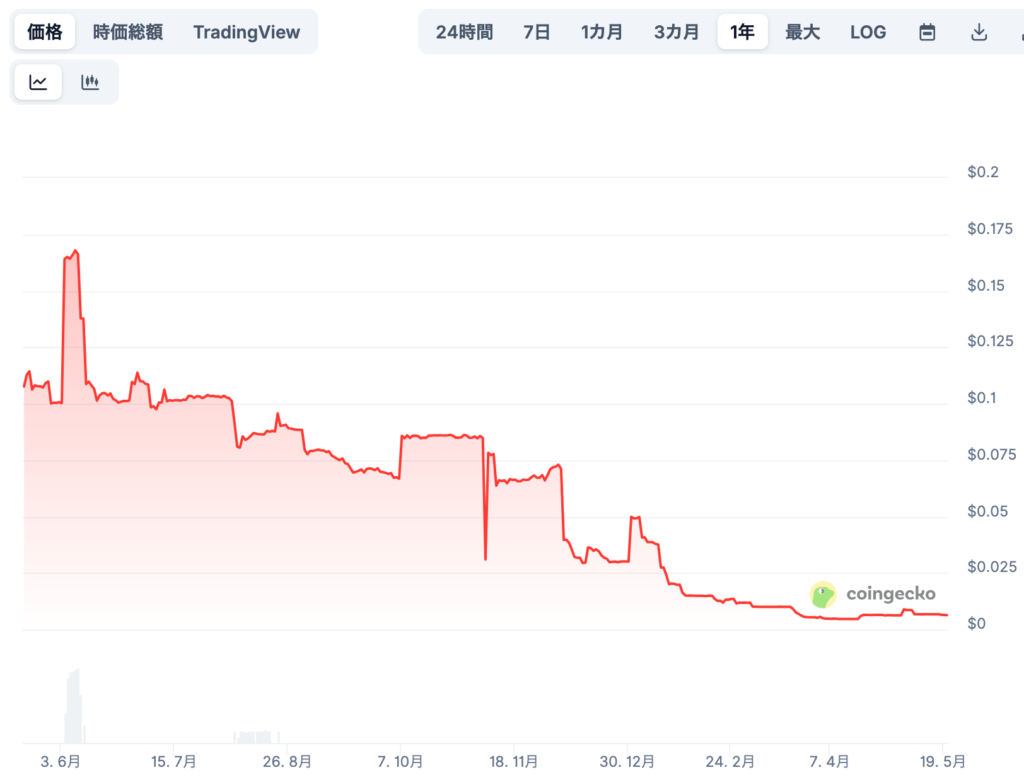
Task: Click the $0.075 price axis label
Action: (991, 454)
